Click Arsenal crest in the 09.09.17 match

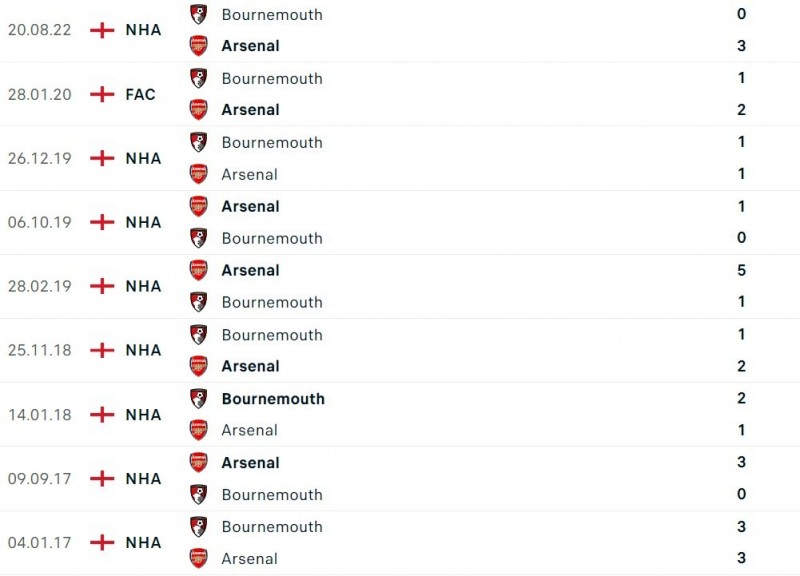click(198, 462)
